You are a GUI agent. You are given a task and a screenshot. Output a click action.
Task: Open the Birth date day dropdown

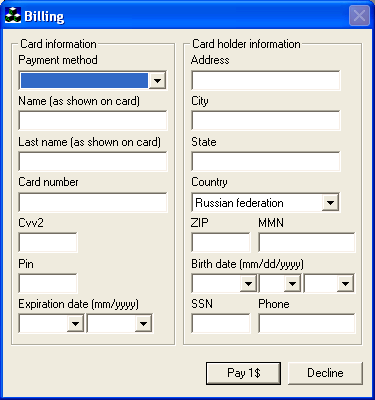tap(280, 283)
